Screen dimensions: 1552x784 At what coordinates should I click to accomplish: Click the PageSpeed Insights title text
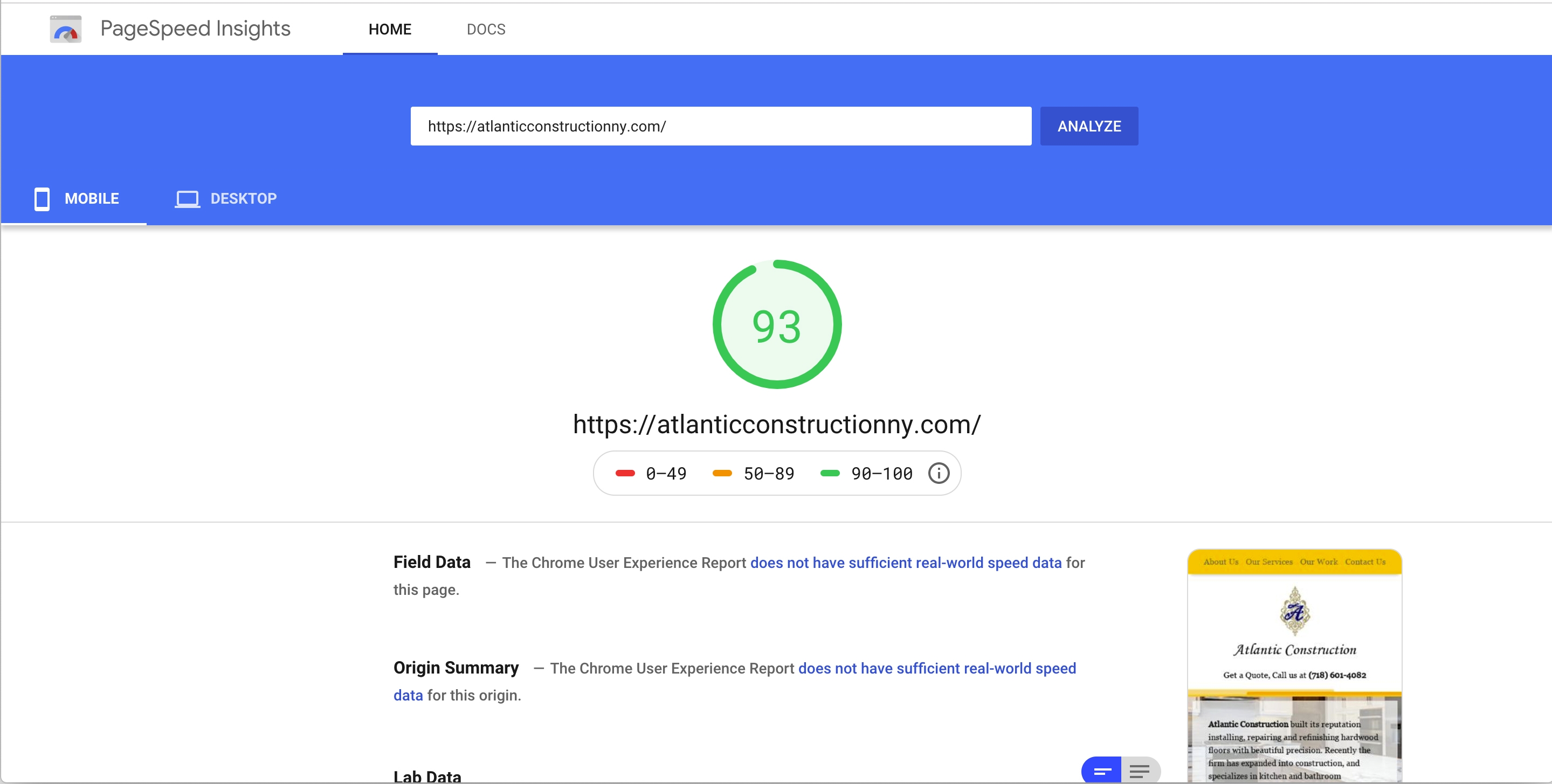[195, 29]
